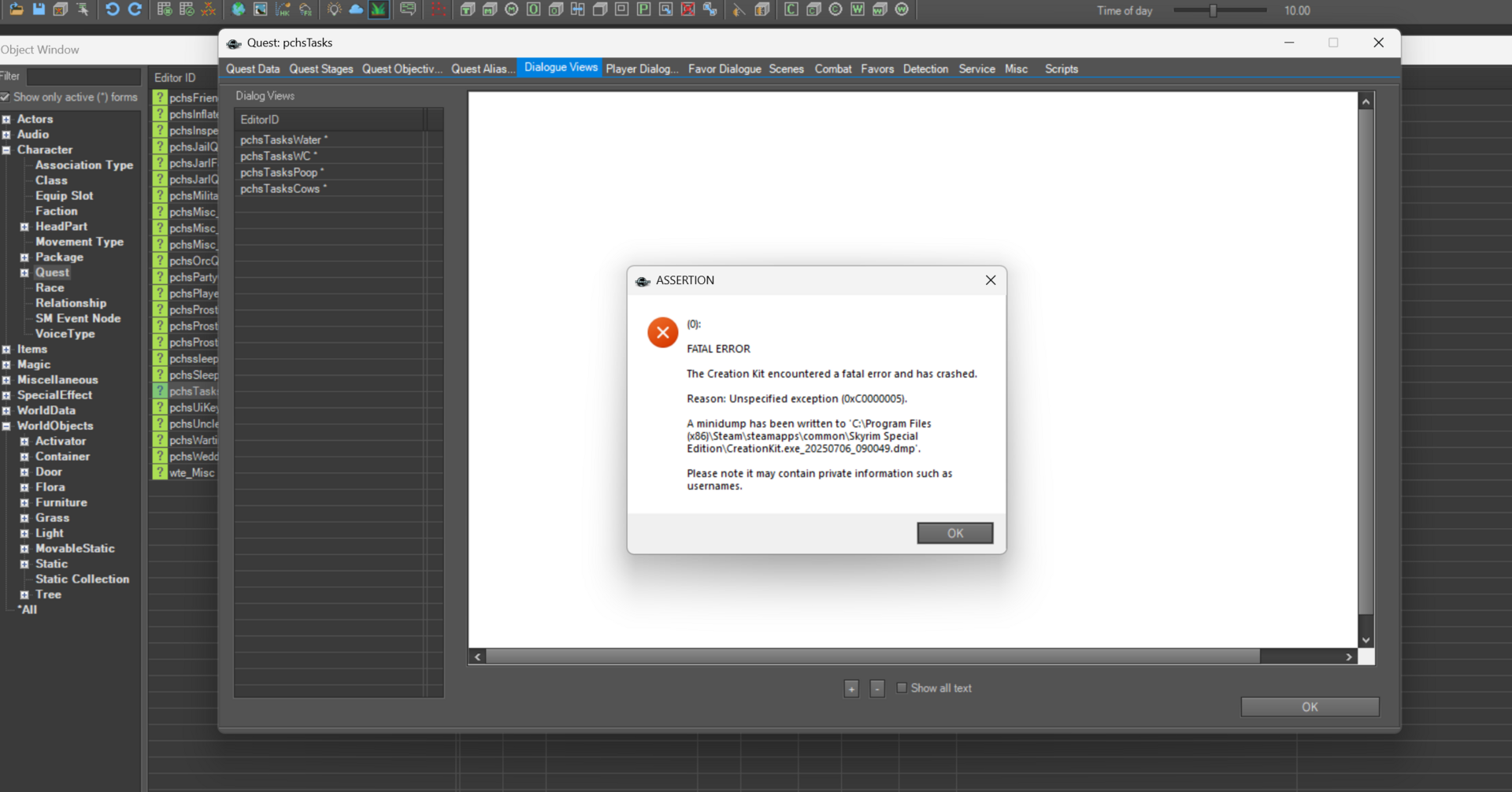This screenshot has height=792, width=1512.
Task: Click OK in the ASSERTION dialog
Action: 955,533
